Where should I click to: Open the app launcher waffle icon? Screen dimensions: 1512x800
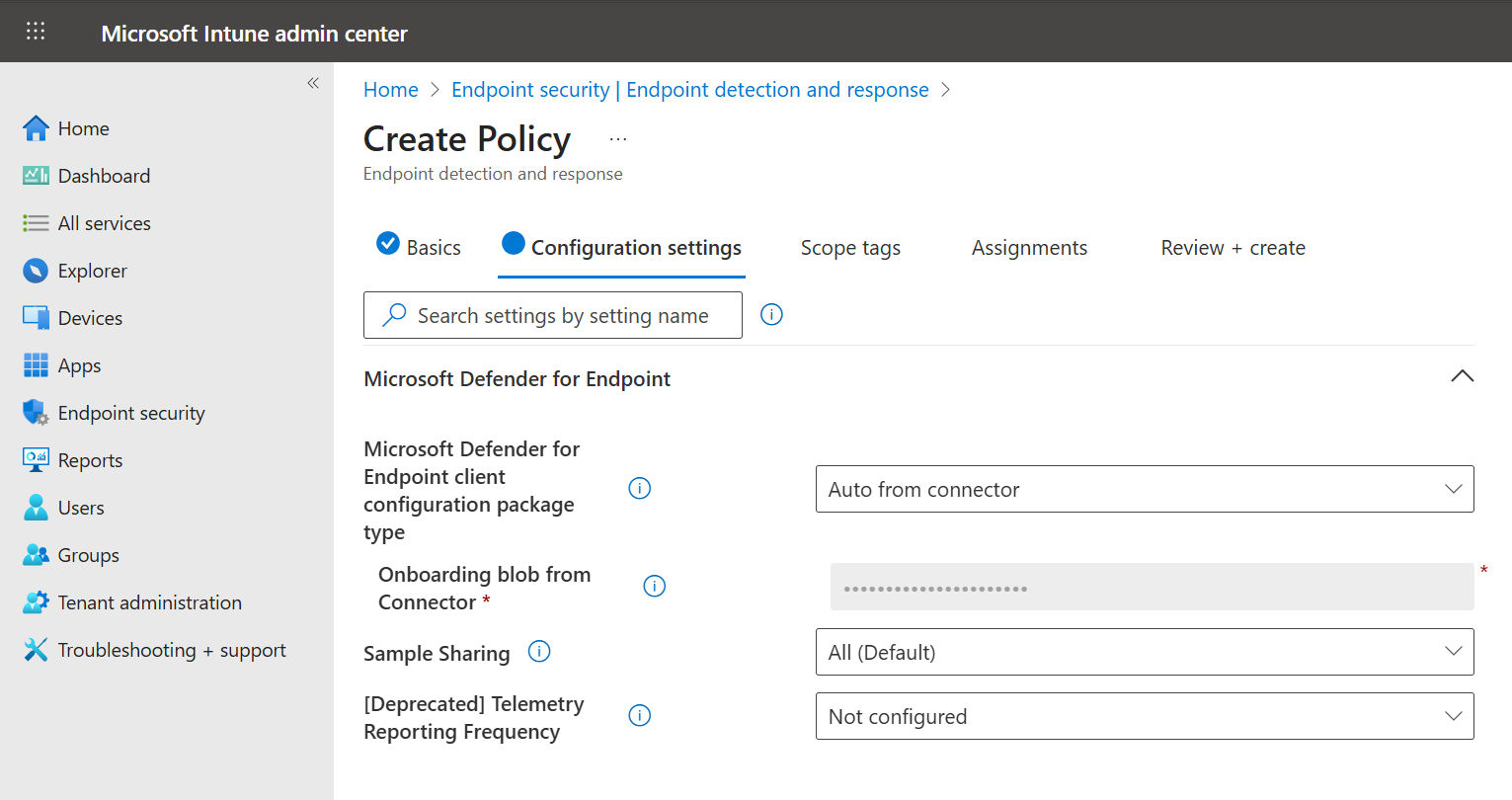point(36,32)
